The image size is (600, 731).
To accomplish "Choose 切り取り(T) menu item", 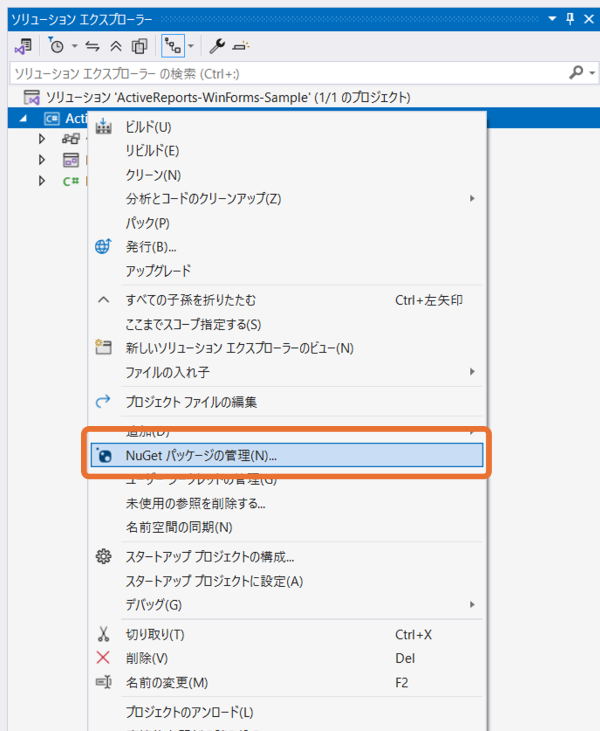I will point(287,634).
